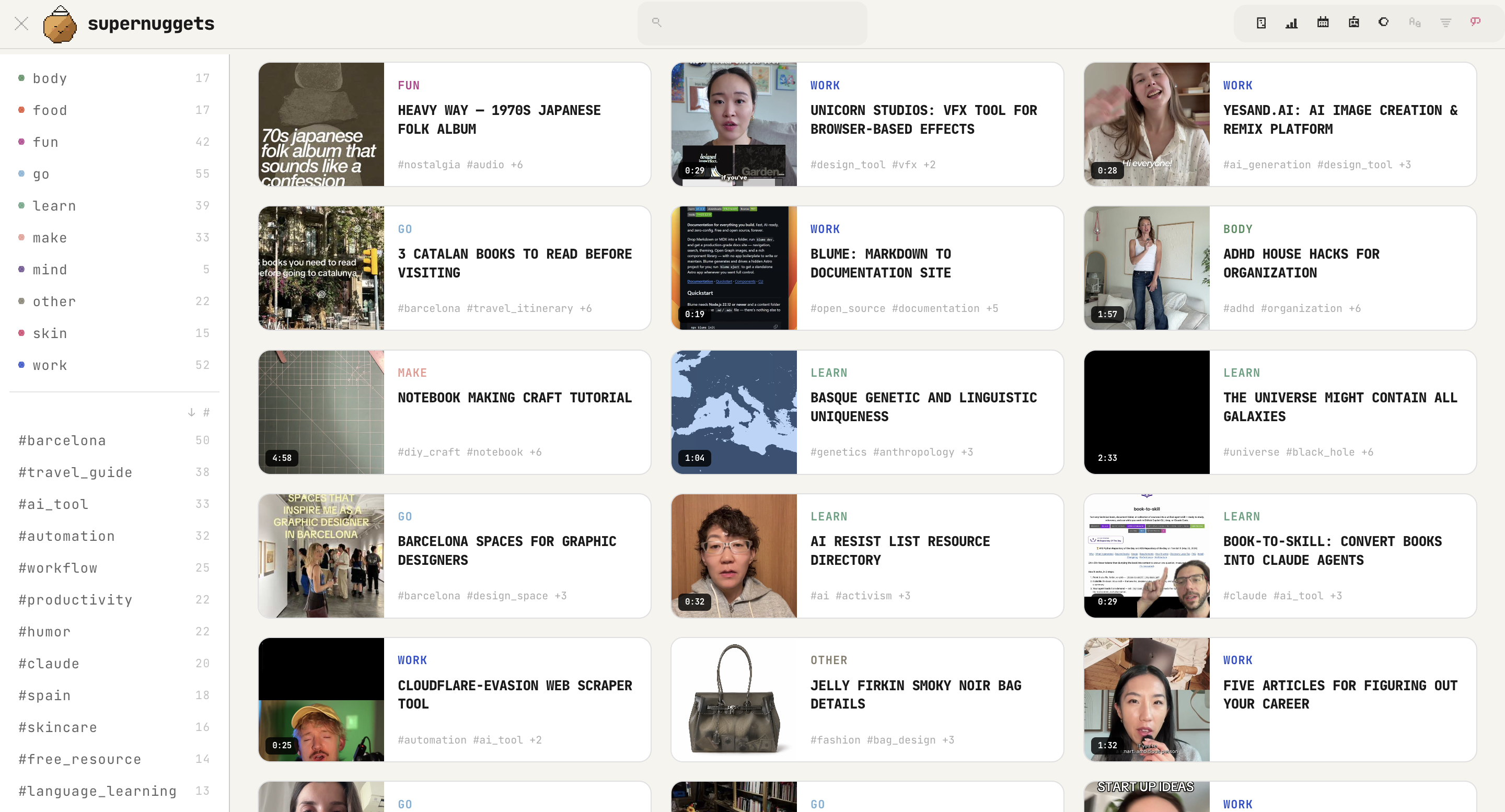
Task: Open Basque Genetic and Linguistic Uniqueness title
Action: click(x=923, y=407)
